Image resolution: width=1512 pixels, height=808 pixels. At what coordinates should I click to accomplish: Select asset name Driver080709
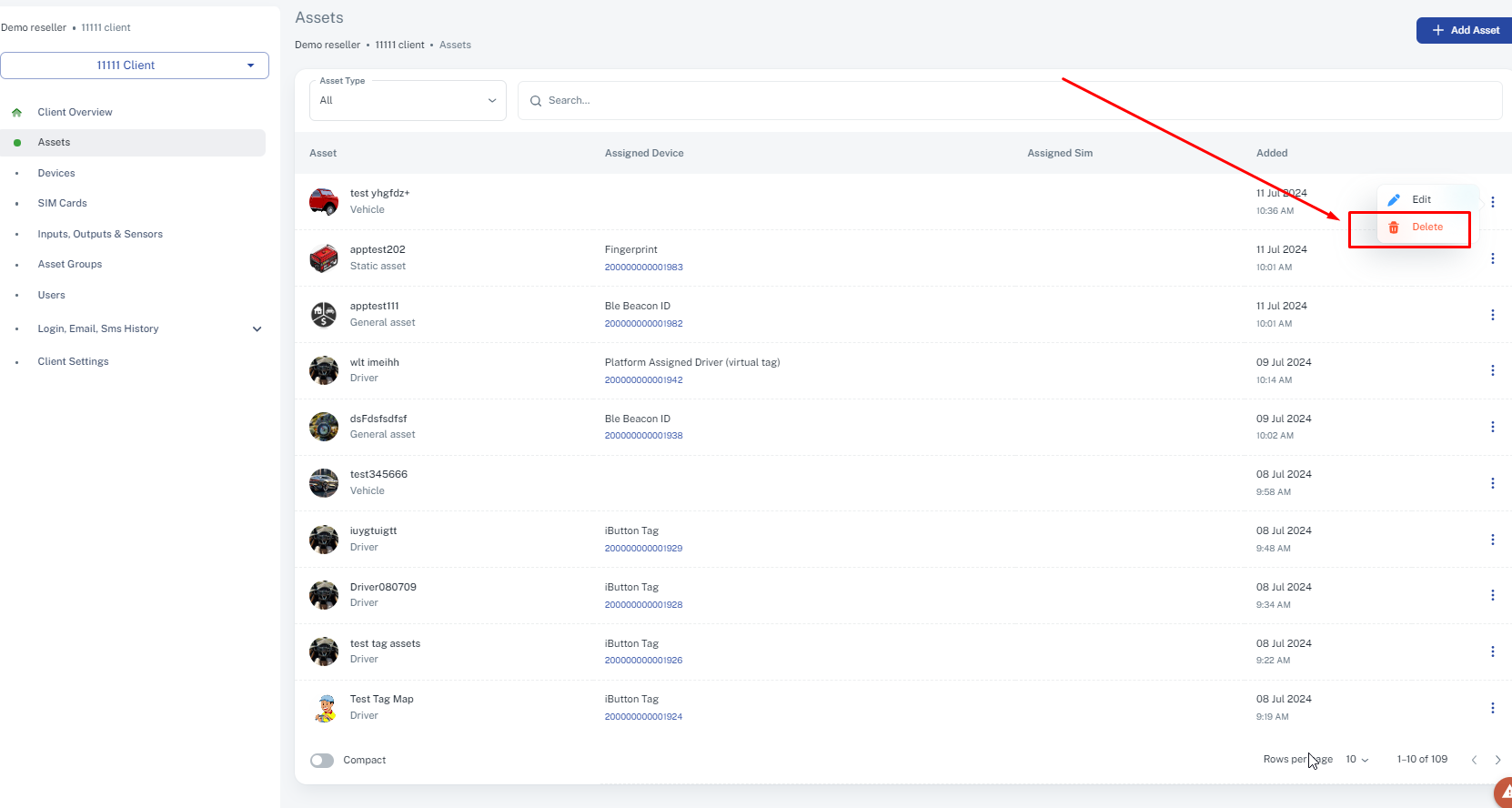383,587
